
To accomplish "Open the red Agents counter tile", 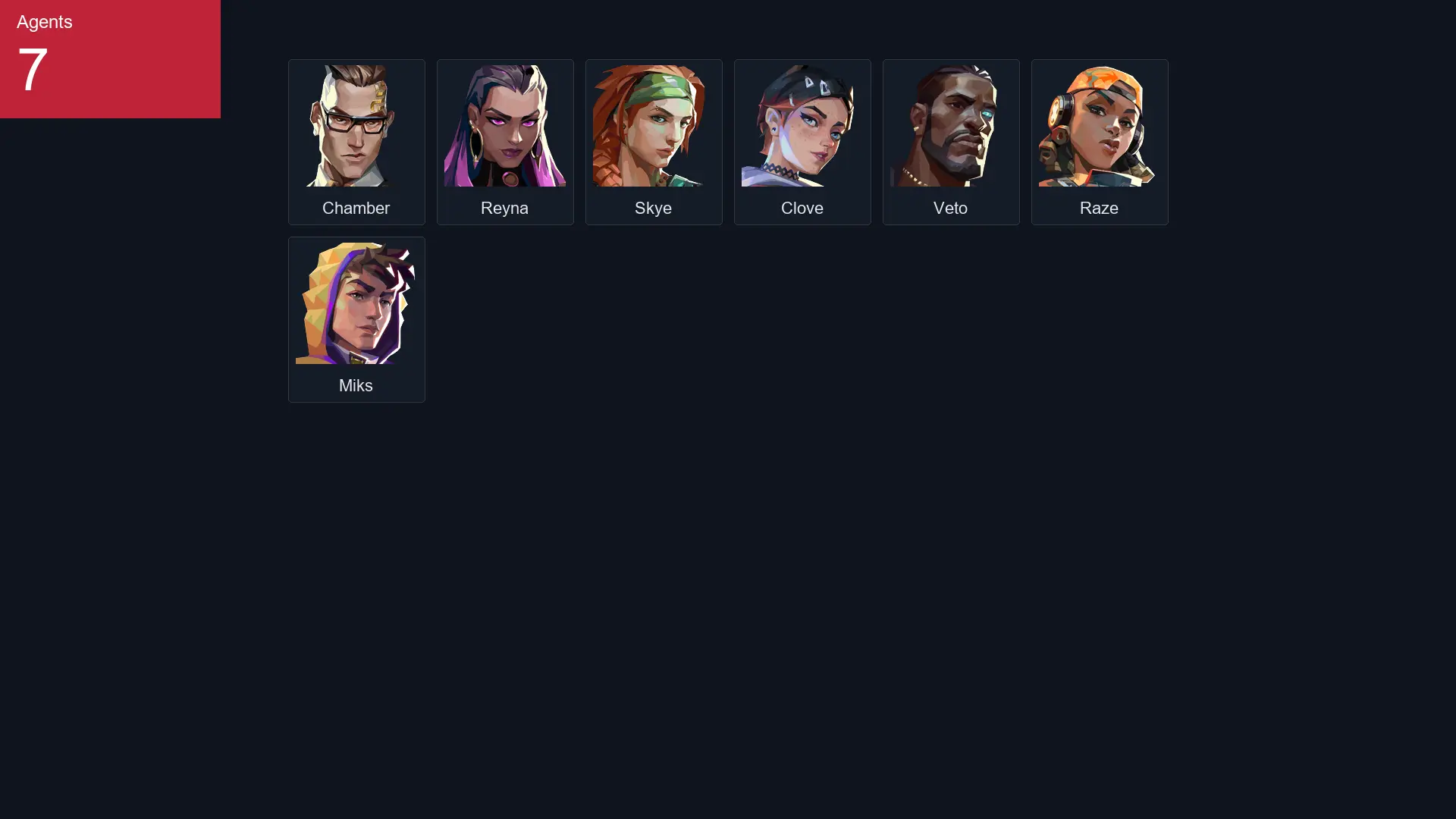I will point(110,59).
